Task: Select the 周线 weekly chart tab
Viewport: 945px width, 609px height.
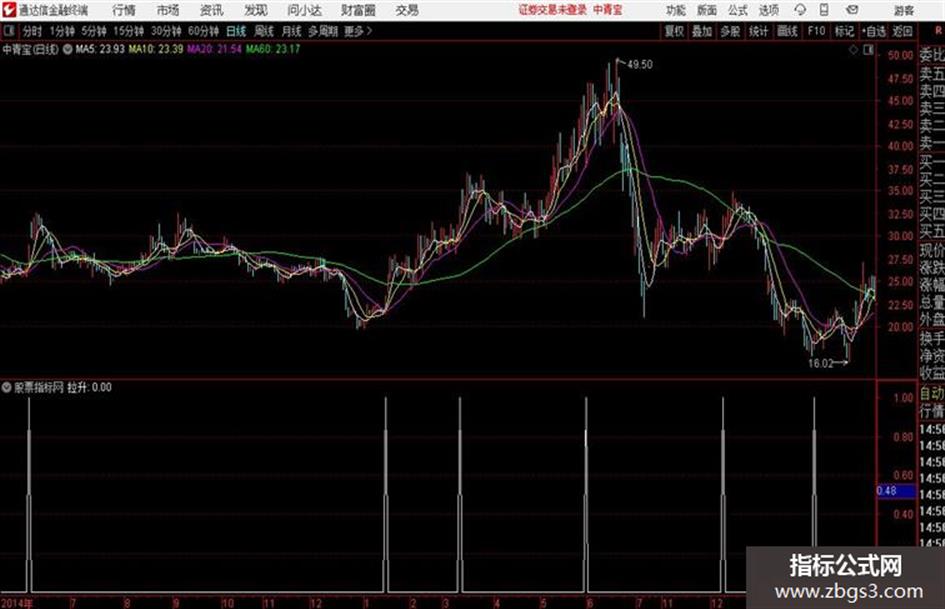Action: click(x=264, y=31)
